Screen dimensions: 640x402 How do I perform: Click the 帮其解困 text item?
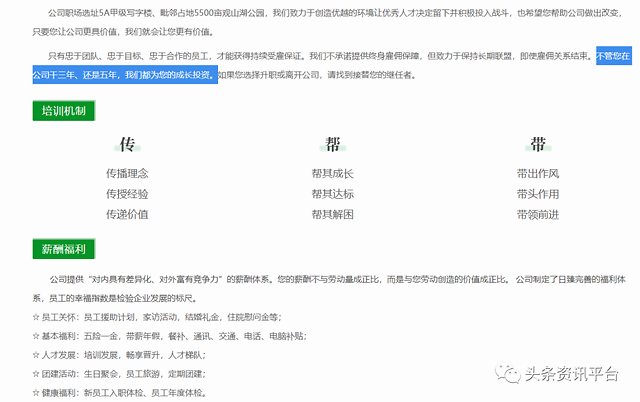click(x=333, y=215)
